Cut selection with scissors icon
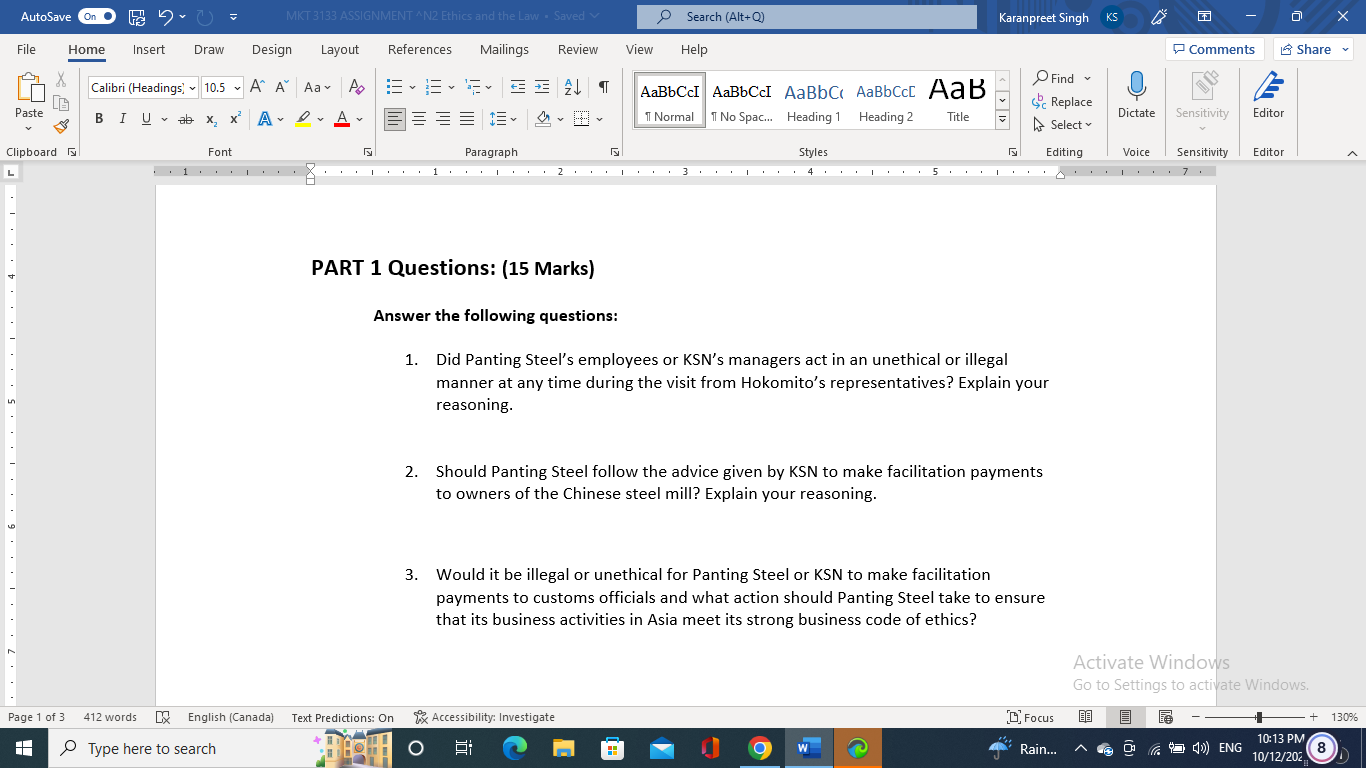This screenshot has width=1366, height=768. point(61,80)
